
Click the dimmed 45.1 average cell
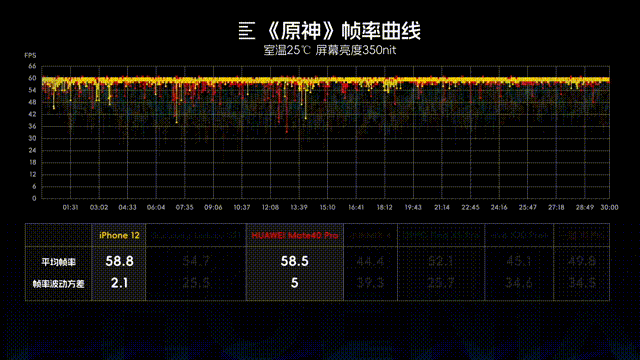[x=519, y=261]
